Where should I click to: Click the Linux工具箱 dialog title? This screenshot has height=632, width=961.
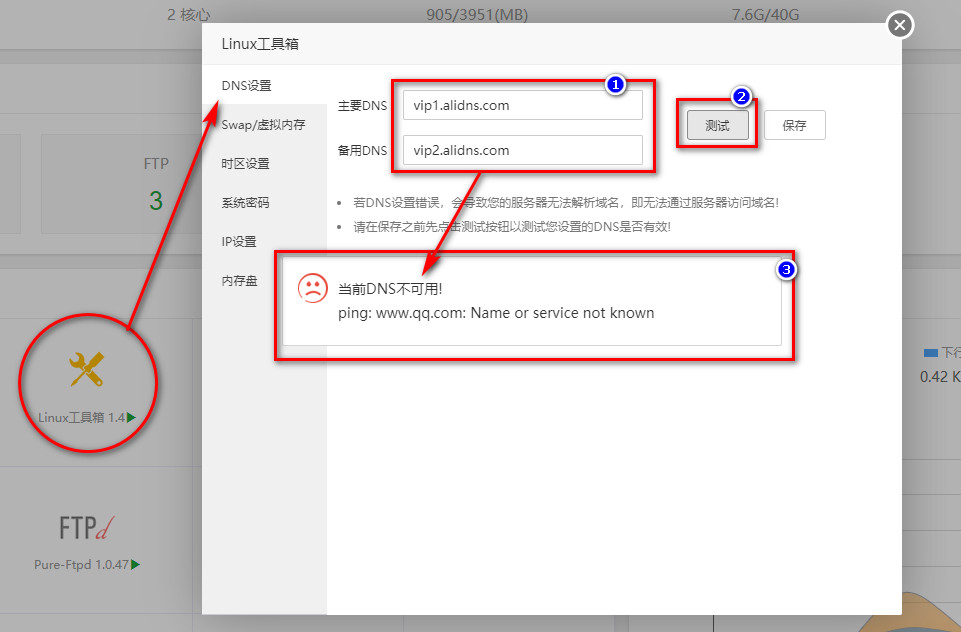(x=260, y=44)
